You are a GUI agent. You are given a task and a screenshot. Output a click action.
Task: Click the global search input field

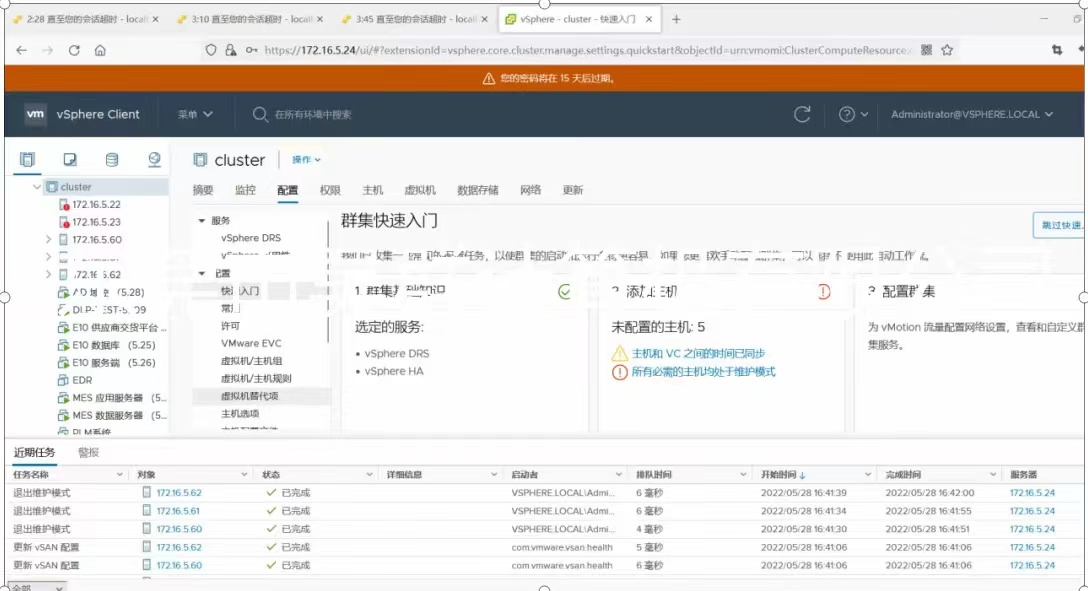click(400, 114)
